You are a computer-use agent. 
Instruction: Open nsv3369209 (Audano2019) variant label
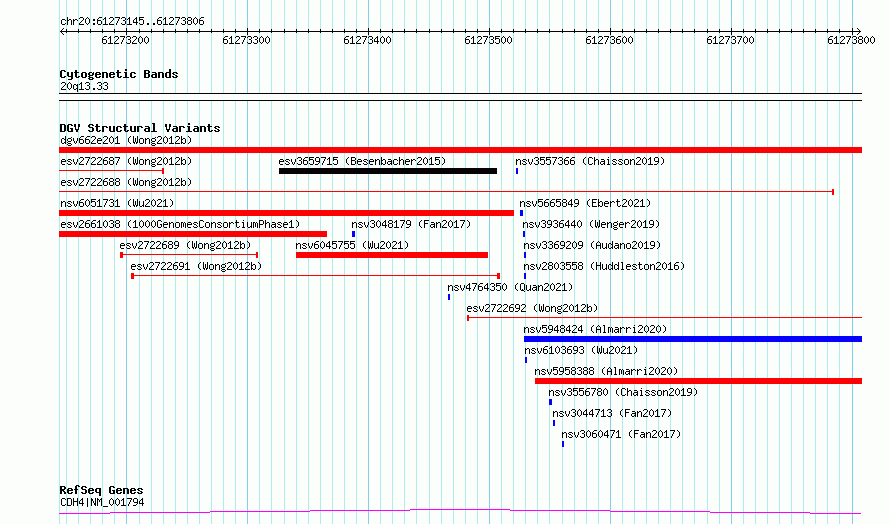click(592, 245)
